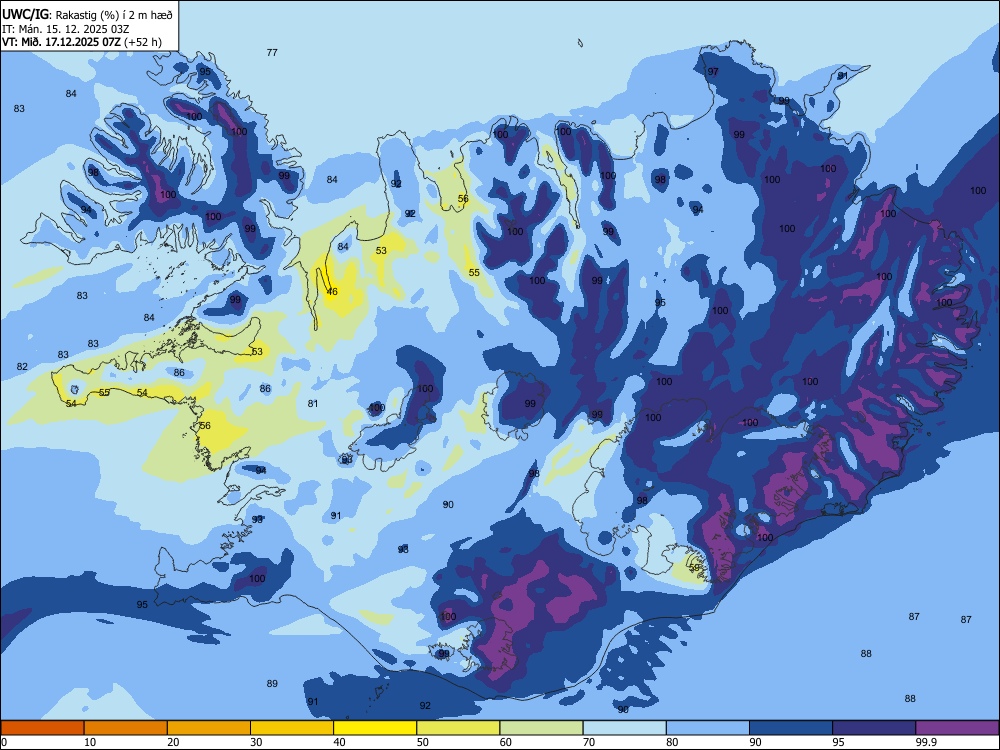Click the '81' humidity value on the map
Viewport: 1000px width, 750px height.
point(312,403)
